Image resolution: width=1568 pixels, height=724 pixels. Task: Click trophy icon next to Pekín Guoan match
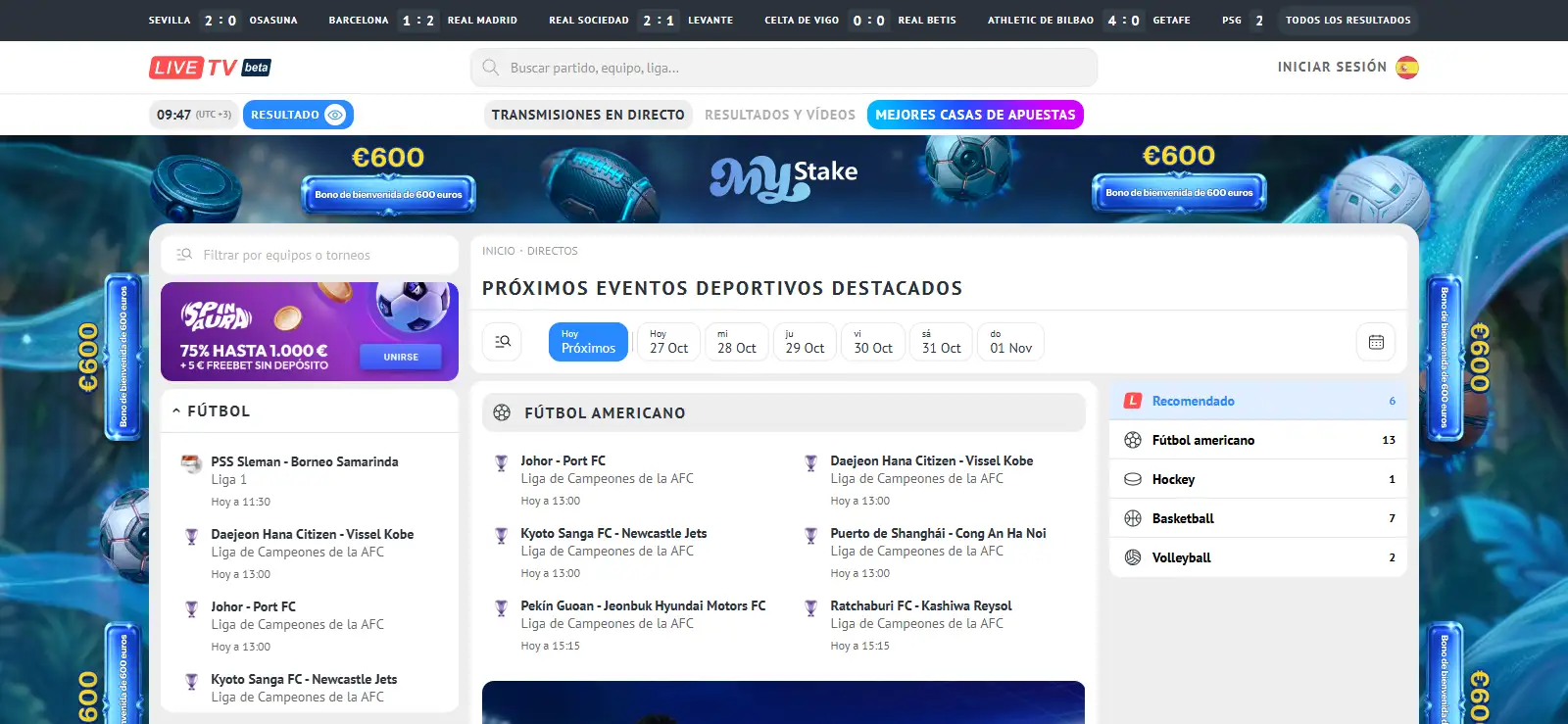[x=501, y=608]
